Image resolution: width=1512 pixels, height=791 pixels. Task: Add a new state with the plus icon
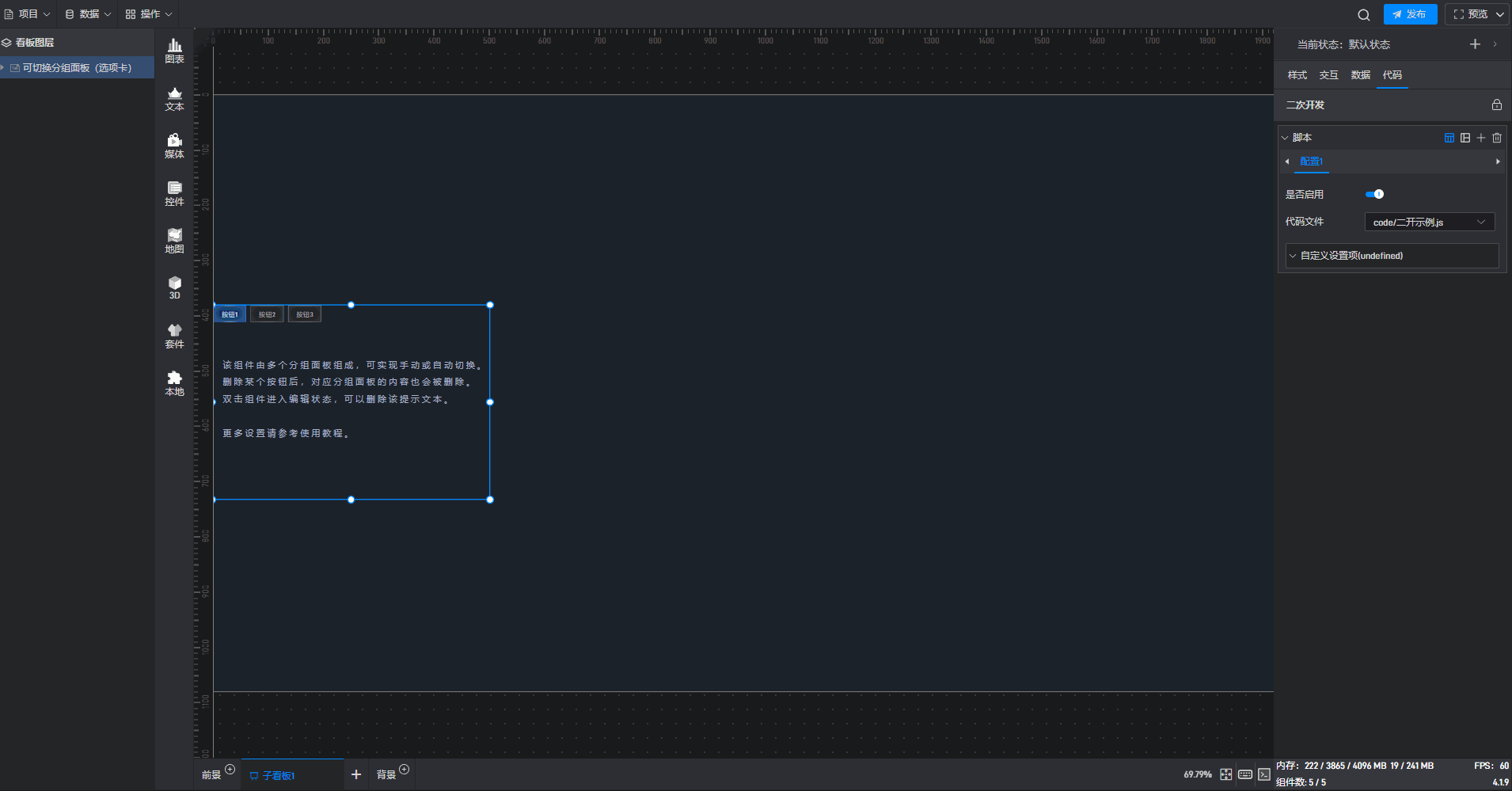click(x=1475, y=44)
